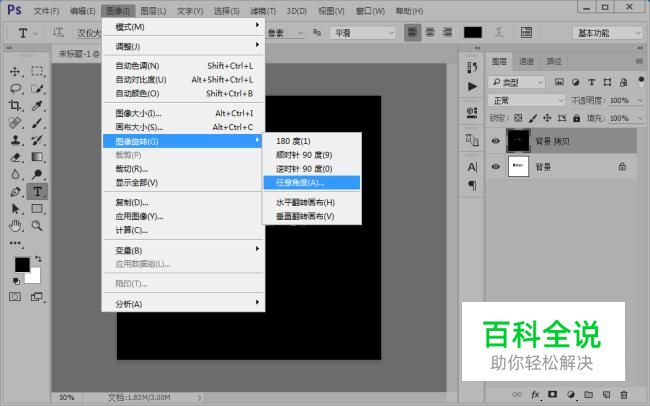Expand 模式(M) submenu
The width and height of the screenshot is (650, 406).
pyautogui.click(x=183, y=27)
